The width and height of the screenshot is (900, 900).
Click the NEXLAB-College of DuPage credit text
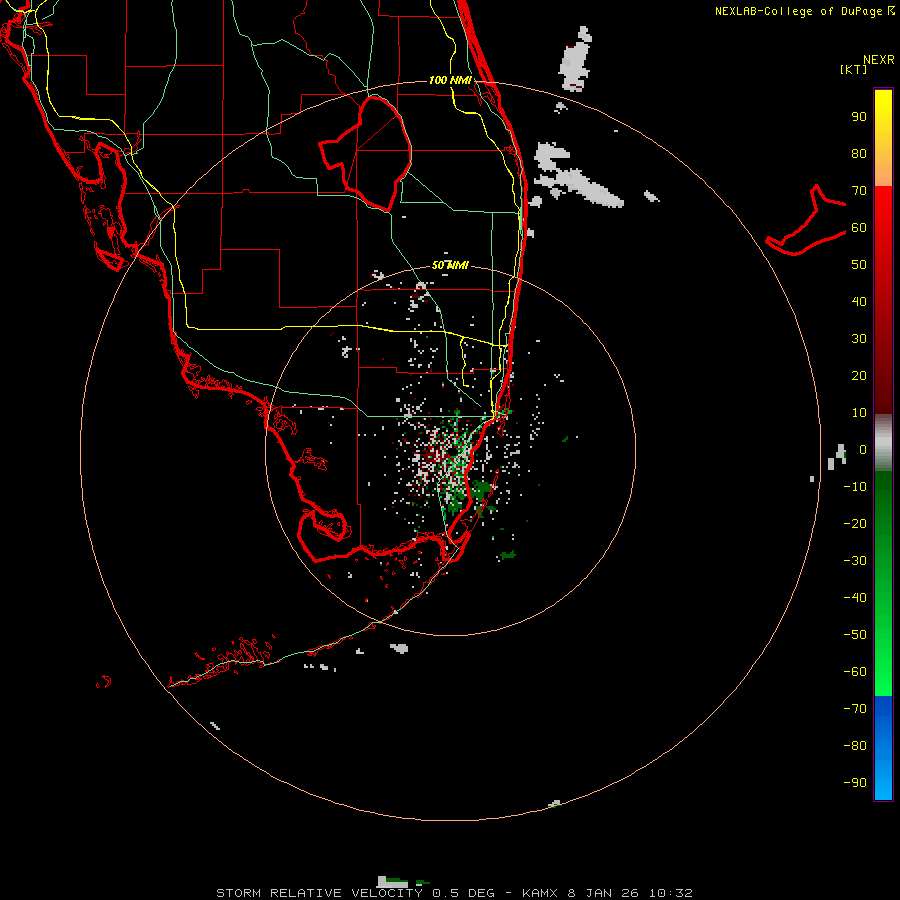pos(799,11)
